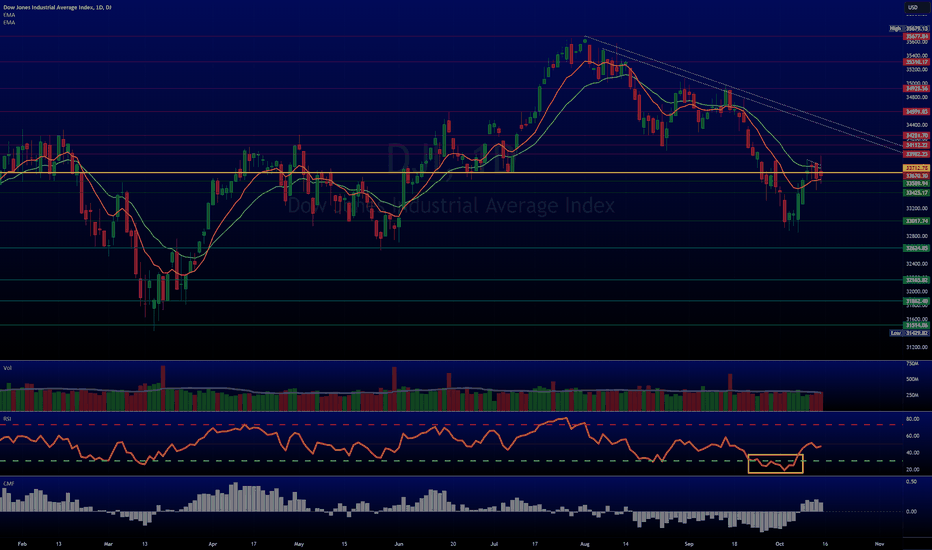Image resolution: width=932 pixels, height=550 pixels.
Task: Click the red 34112.22 level label
Action: (x=916, y=145)
